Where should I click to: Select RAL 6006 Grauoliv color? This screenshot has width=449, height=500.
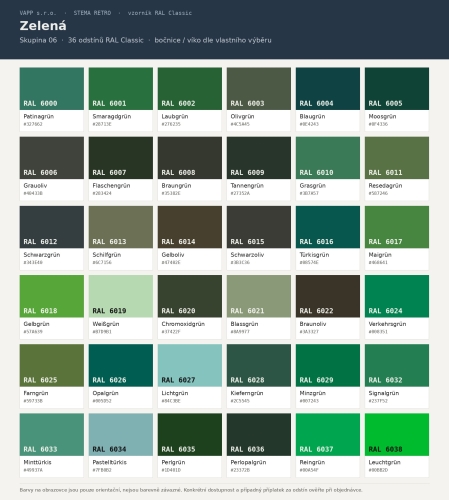point(52,158)
